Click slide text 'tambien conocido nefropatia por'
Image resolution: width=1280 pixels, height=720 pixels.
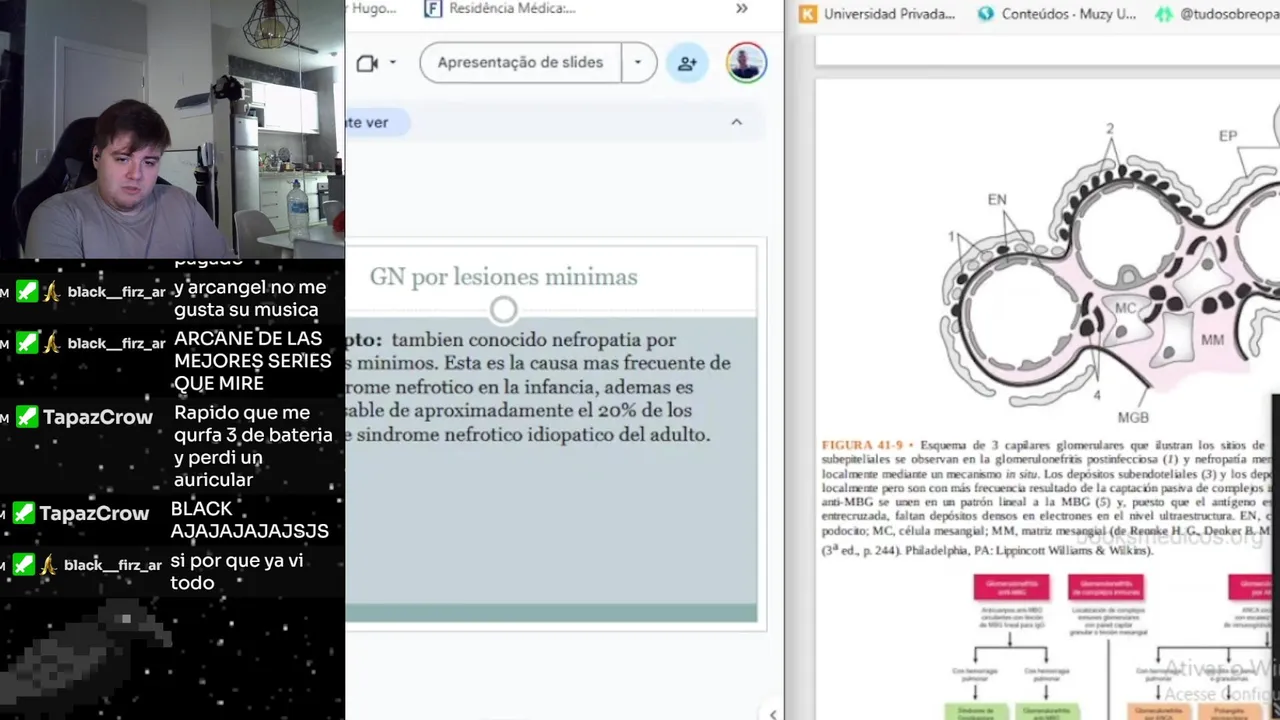click(534, 340)
